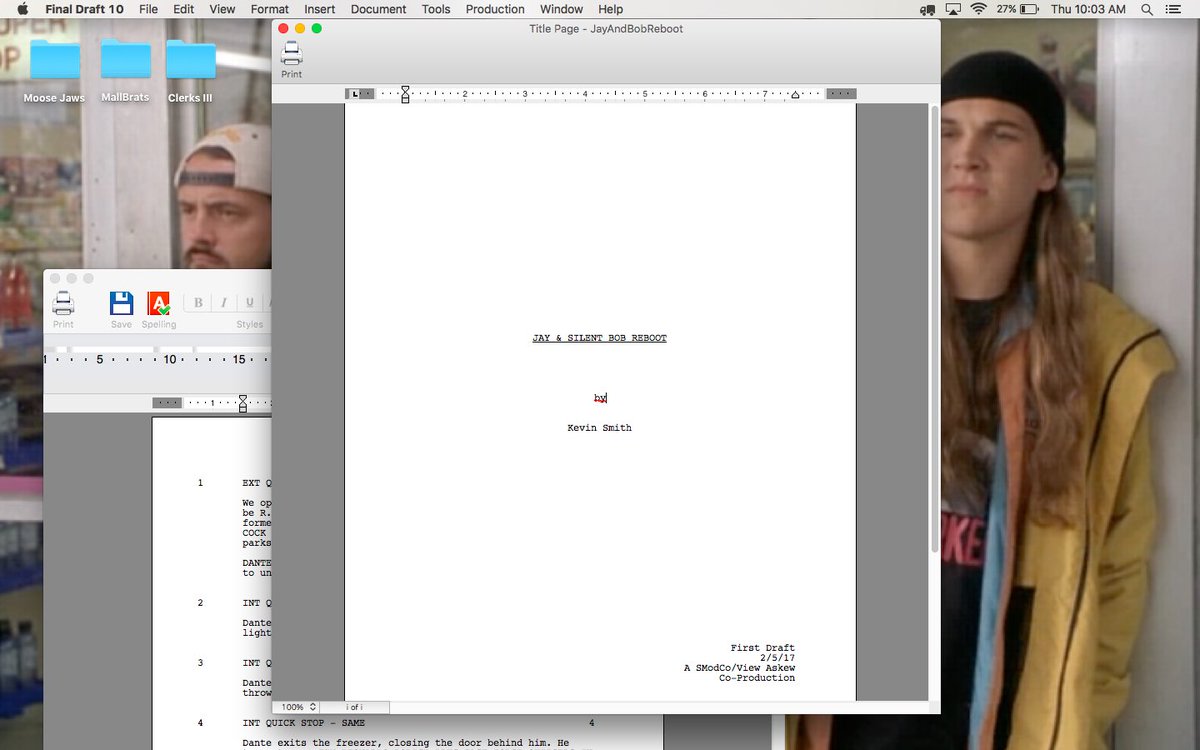Toggle Underline style in background window

250,303
